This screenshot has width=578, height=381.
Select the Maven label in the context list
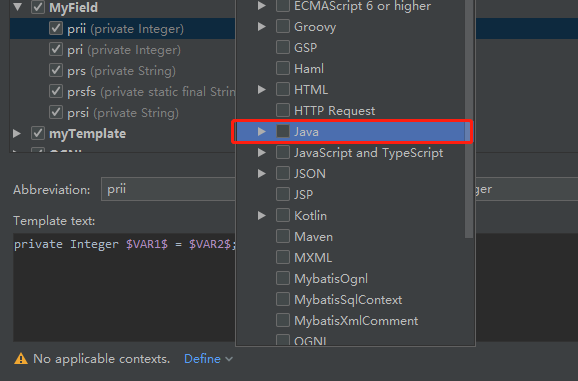click(x=313, y=237)
